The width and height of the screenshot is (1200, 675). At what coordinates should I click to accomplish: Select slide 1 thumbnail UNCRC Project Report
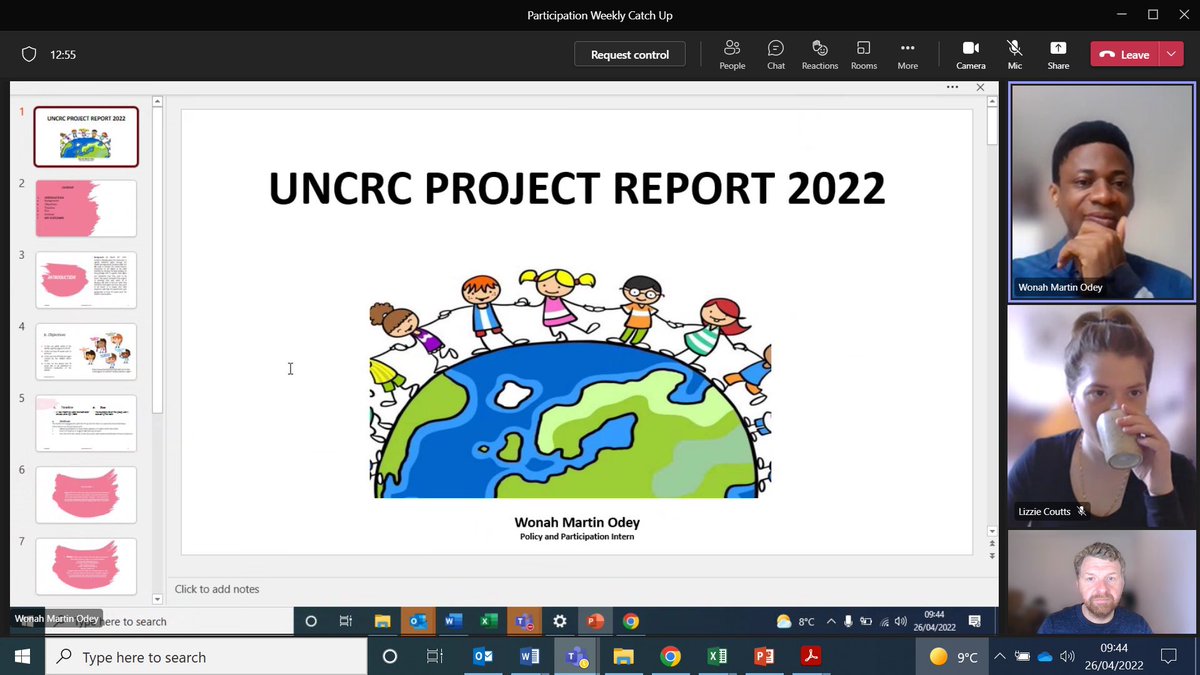coord(86,136)
